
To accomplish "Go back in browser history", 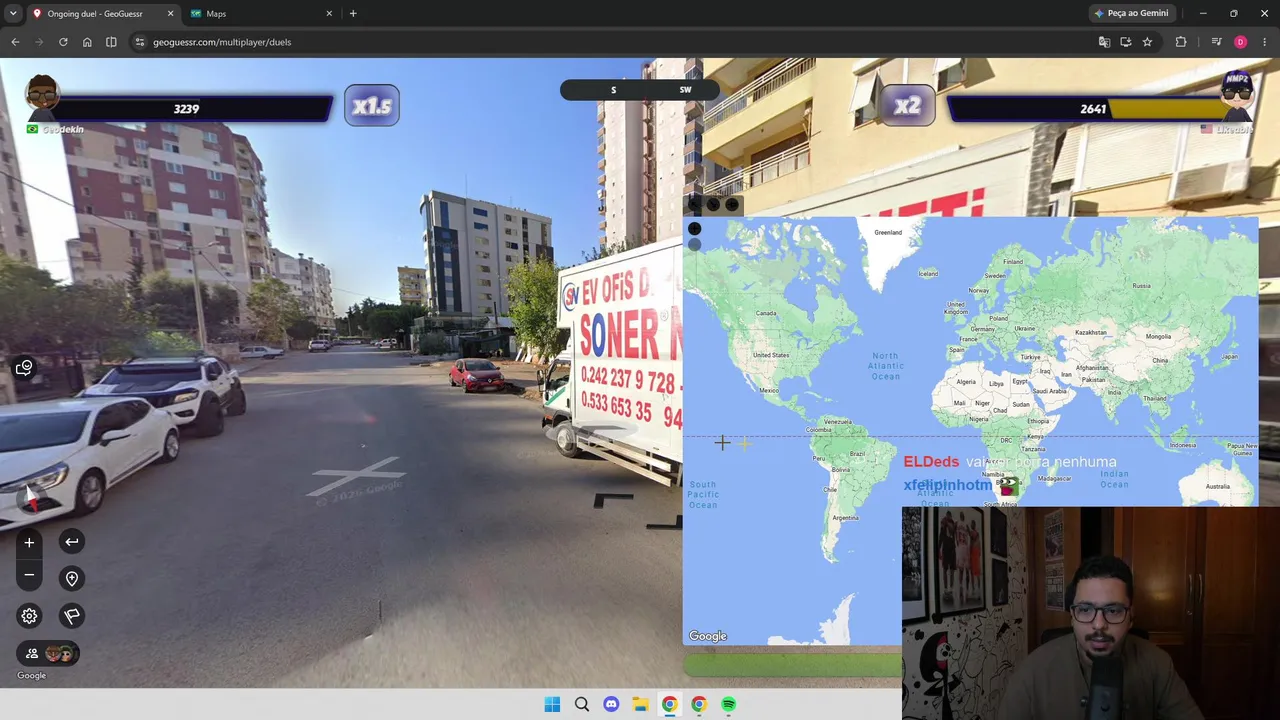I will click(15, 42).
